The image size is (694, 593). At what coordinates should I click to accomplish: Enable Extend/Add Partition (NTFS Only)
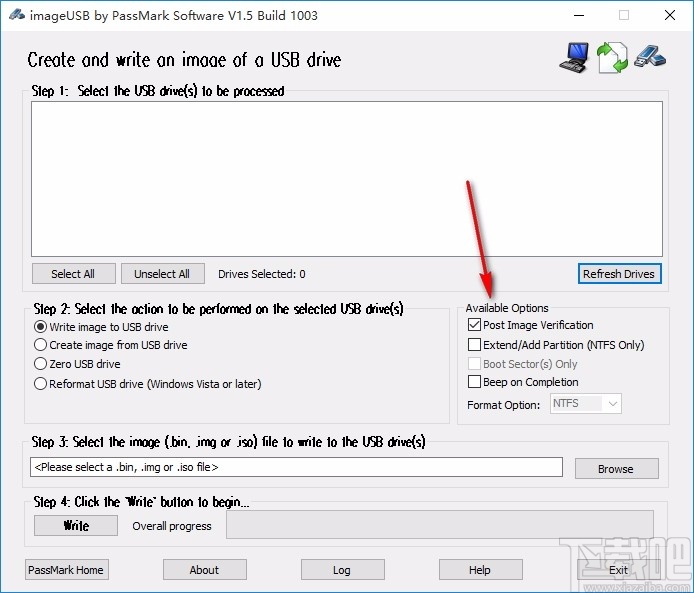(474, 344)
